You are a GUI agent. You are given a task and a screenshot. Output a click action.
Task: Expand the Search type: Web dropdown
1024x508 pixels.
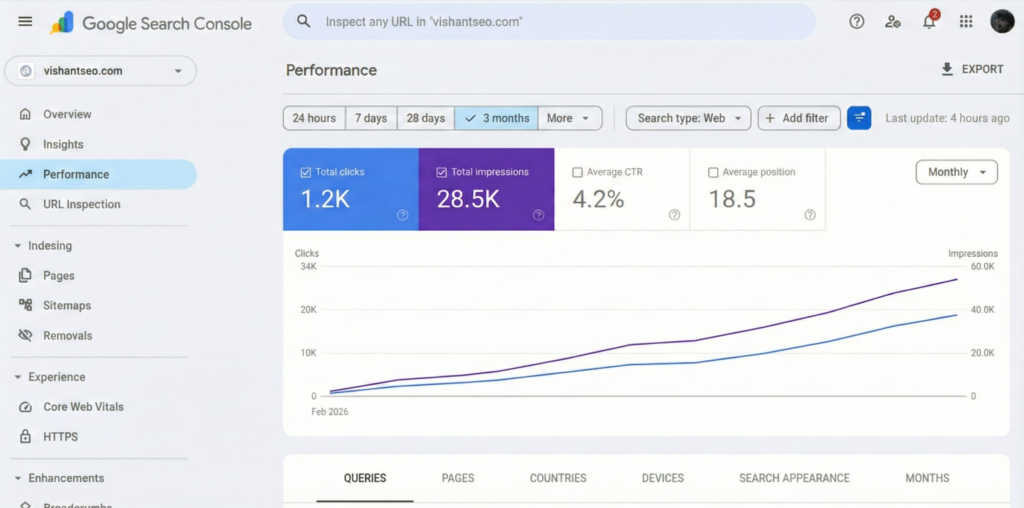[x=688, y=118]
